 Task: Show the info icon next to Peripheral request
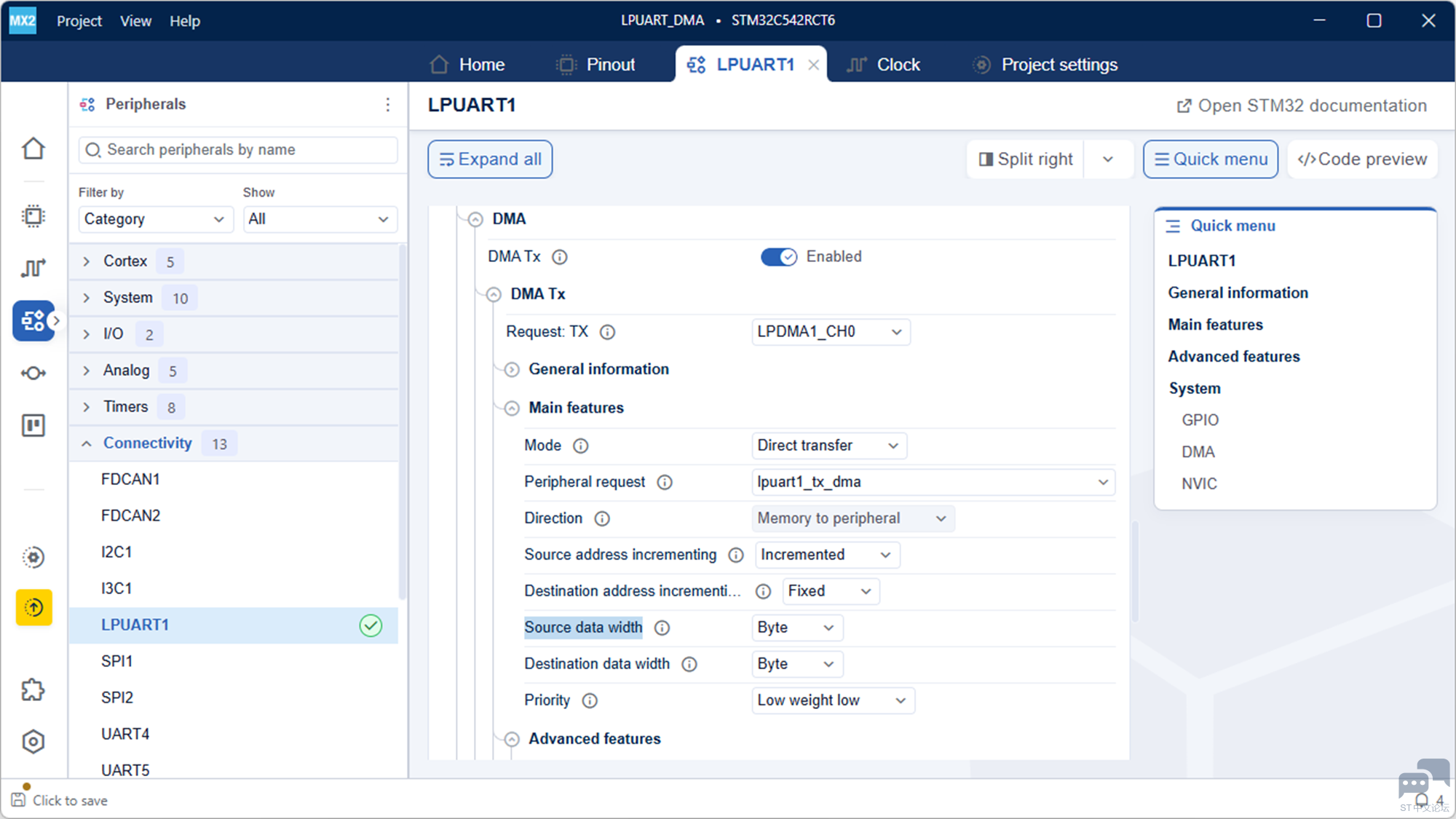point(665,483)
